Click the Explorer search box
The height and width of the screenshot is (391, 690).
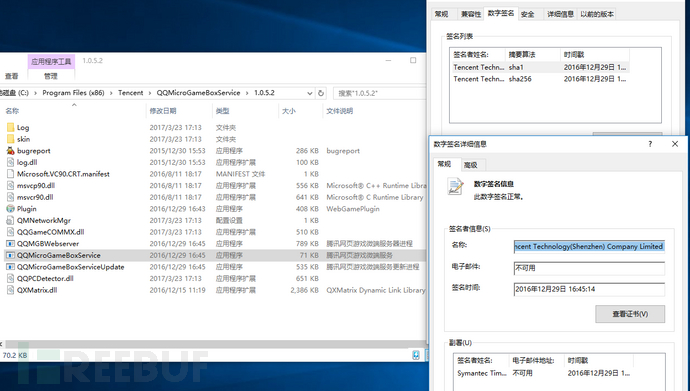[379, 93]
